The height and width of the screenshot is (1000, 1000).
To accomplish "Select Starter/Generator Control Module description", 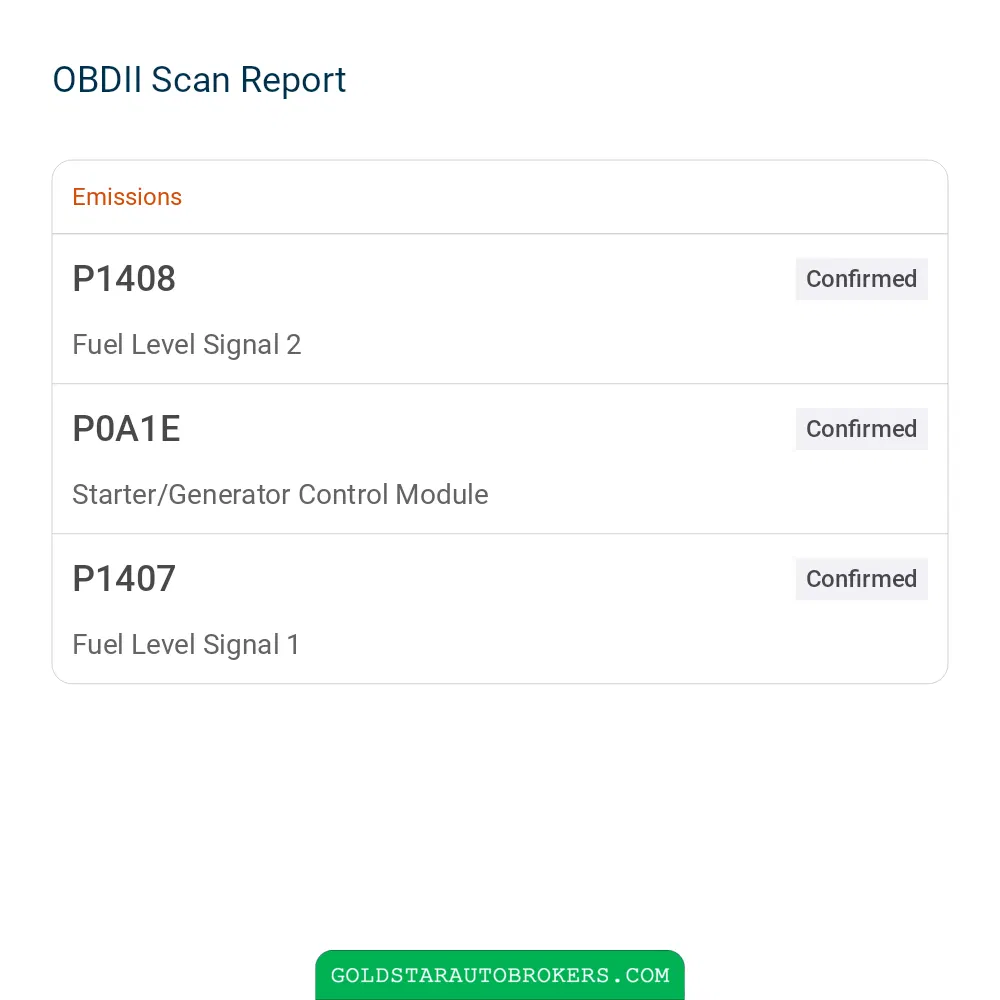I will [280, 495].
